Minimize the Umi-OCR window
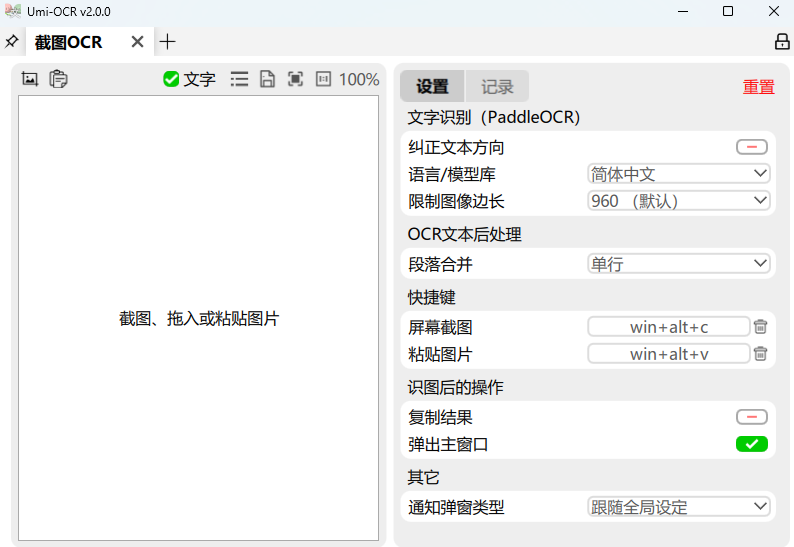The width and height of the screenshot is (794, 547). pos(683,11)
